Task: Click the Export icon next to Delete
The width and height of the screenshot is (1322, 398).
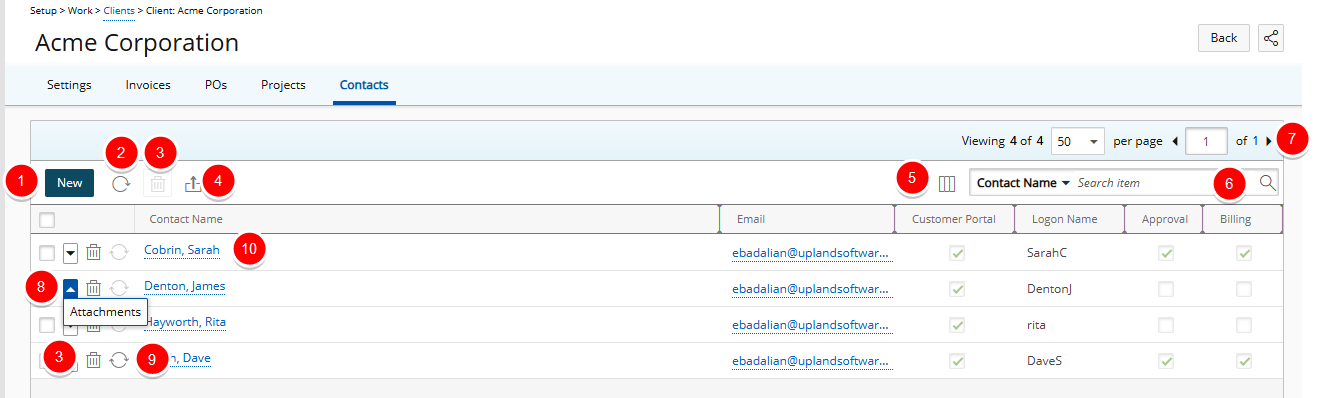Action: coord(194,183)
